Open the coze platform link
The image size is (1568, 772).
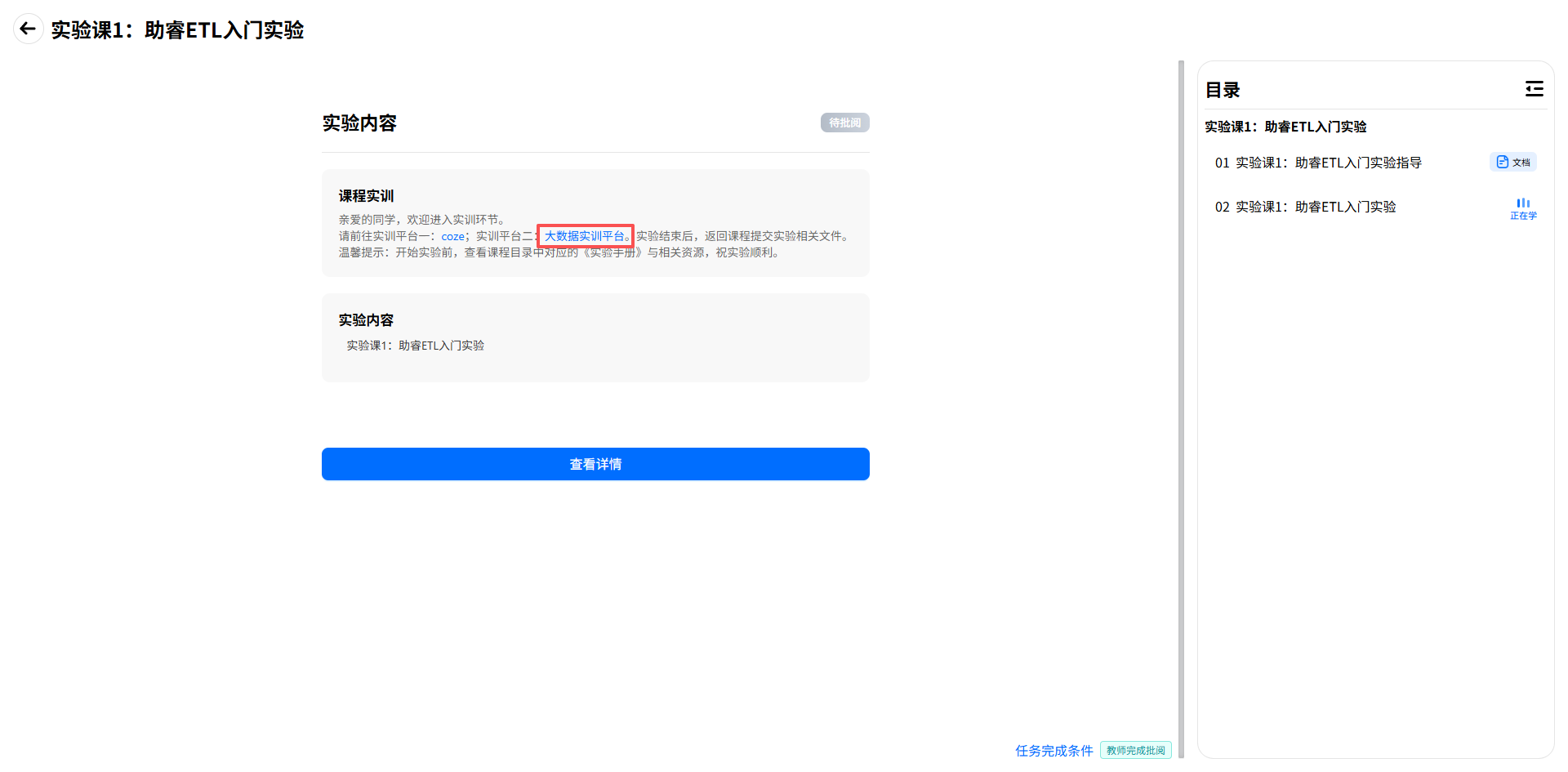tap(452, 236)
